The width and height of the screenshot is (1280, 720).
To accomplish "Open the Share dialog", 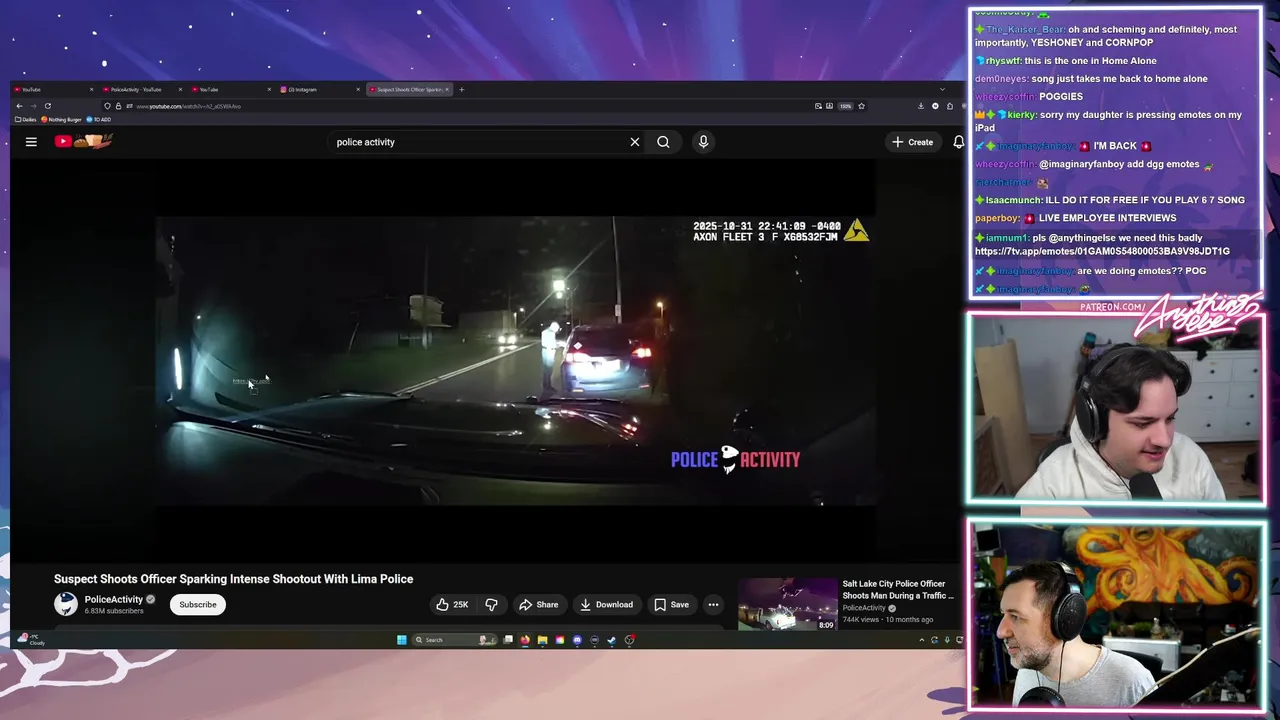I will [x=538, y=604].
